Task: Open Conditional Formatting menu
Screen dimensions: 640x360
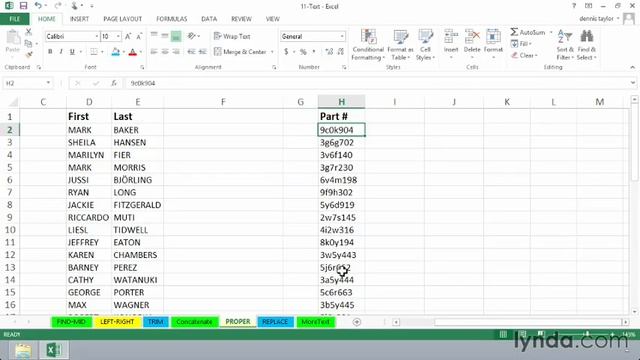Action: tap(368, 45)
